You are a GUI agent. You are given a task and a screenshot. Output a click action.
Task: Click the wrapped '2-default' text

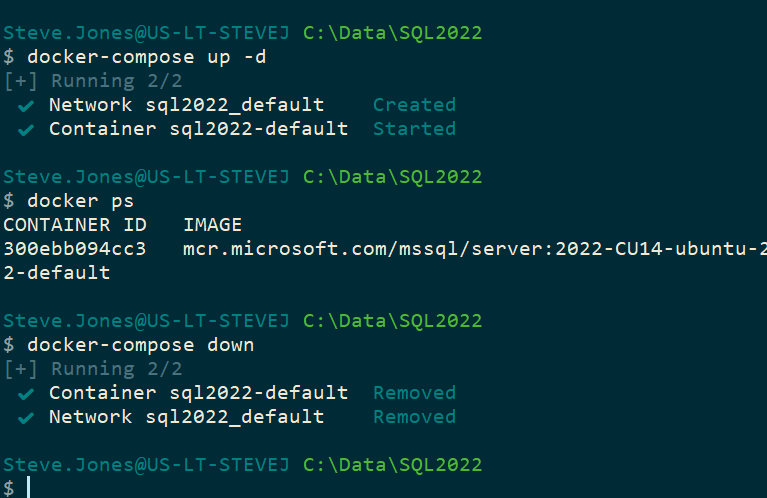click(x=56, y=273)
